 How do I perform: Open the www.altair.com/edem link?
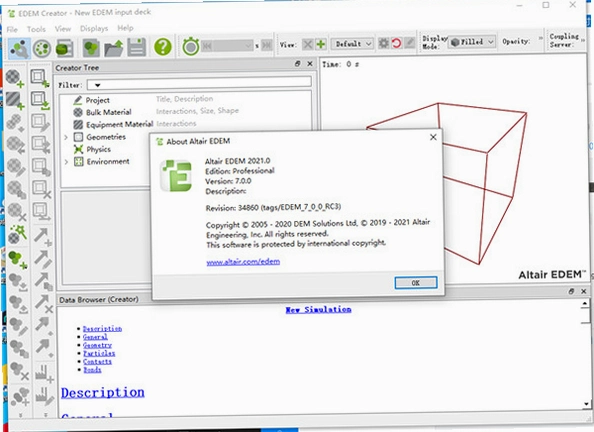coord(243,261)
